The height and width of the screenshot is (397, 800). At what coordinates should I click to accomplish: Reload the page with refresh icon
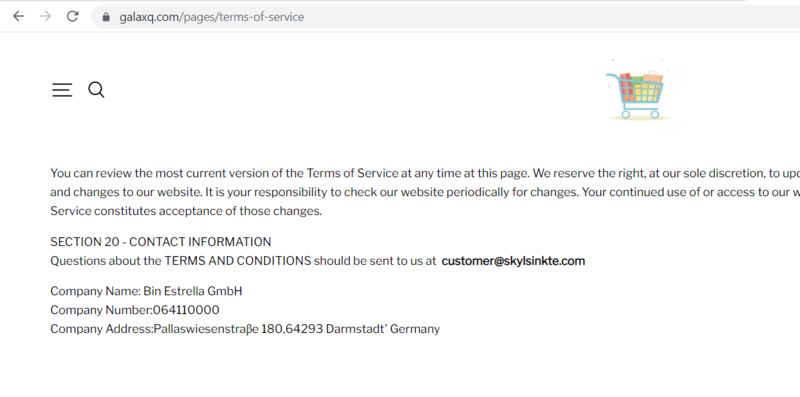coord(72,16)
